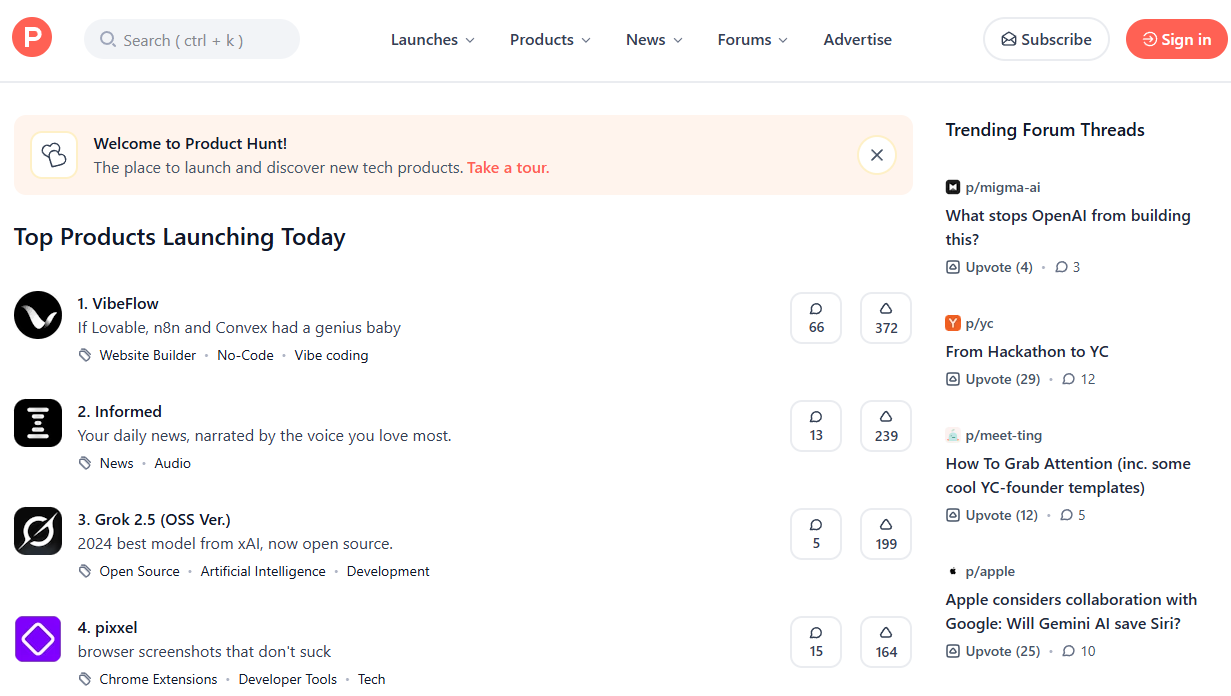The image size is (1231, 696).
Task: Click the pixxel diamond logo
Action: [x=37, y=639]
